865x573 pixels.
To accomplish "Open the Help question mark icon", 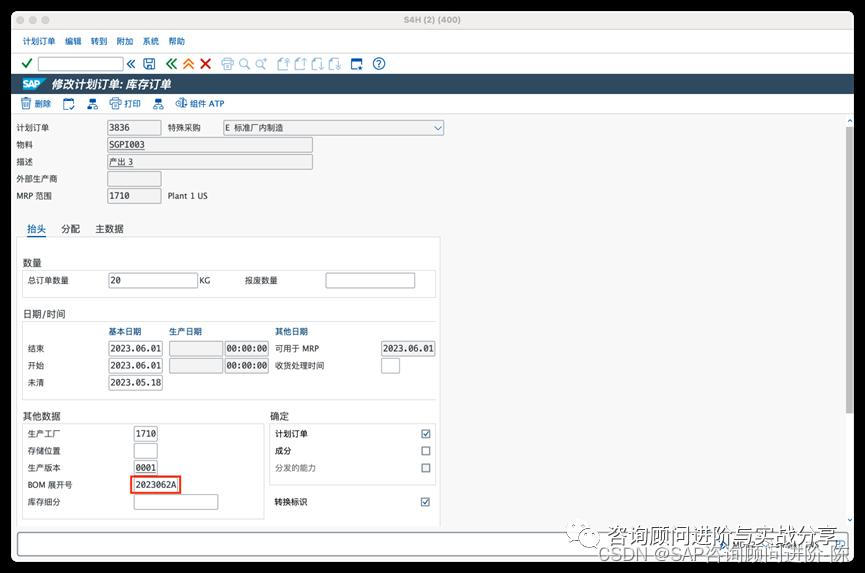I will [x=379, y=64].
